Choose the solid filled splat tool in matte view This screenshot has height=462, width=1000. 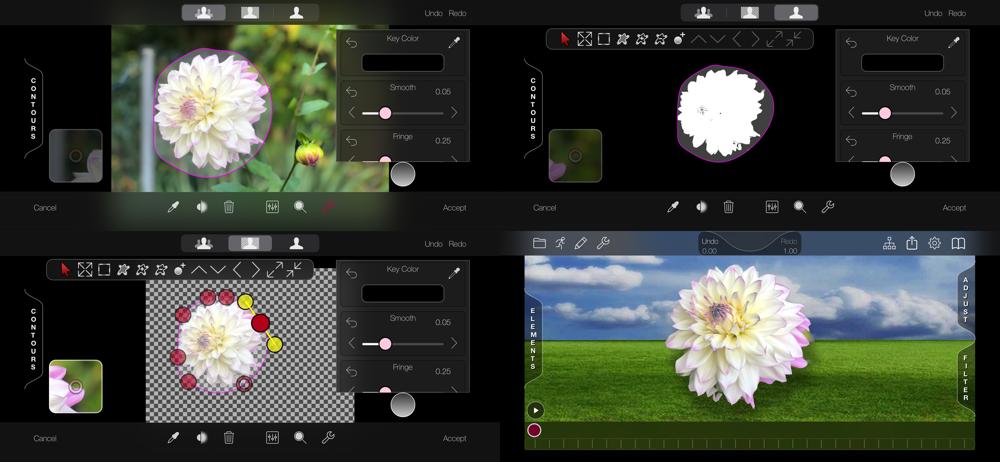[x=623, y=39]
